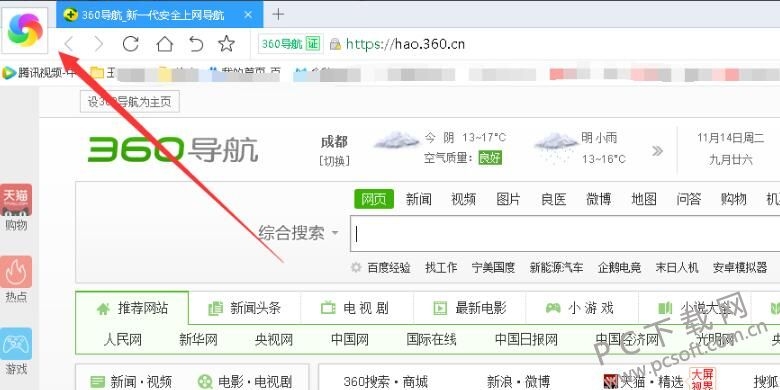The height and width of the screenshot is (390, 780).
Task: Click hot search 宁美国度
Action: 493,268
